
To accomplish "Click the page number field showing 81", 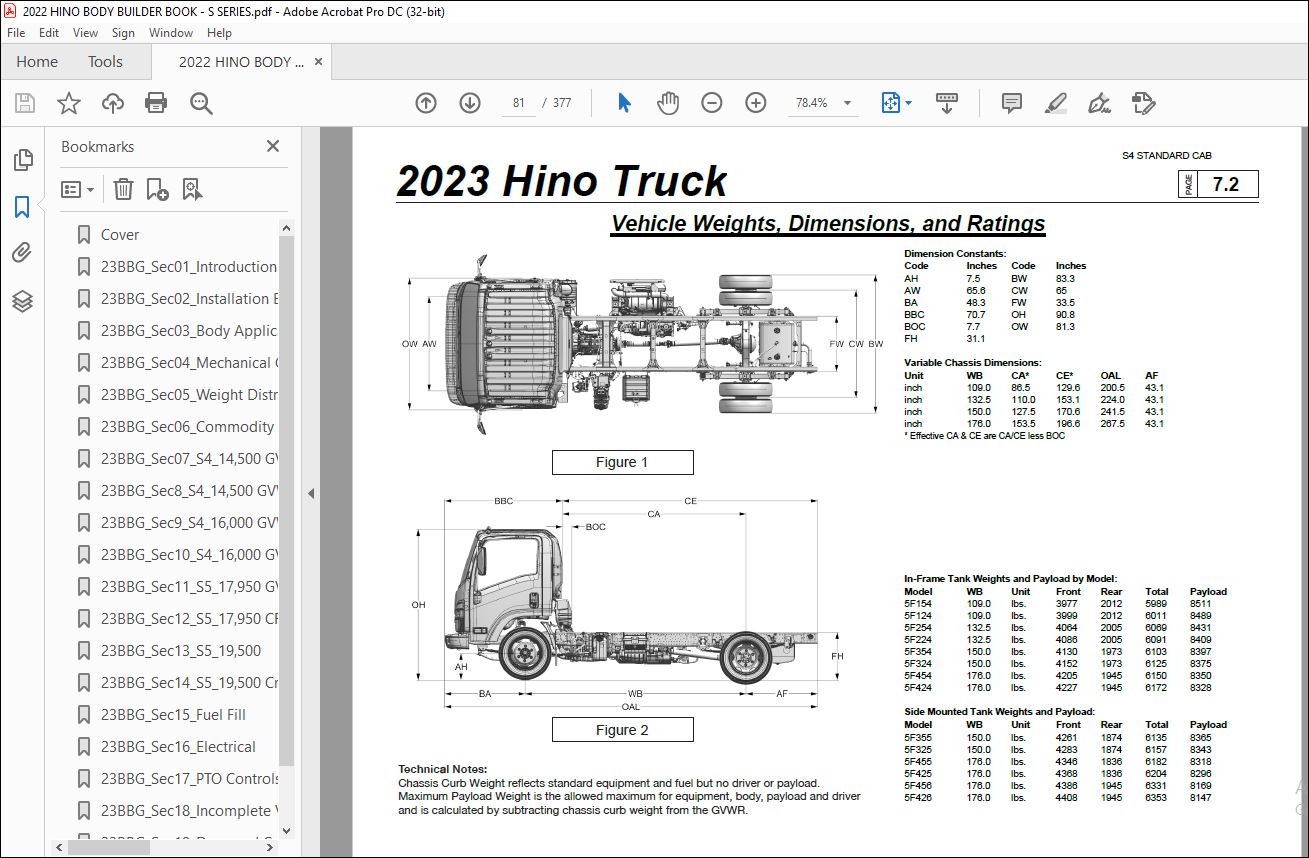I will [519, 103].
